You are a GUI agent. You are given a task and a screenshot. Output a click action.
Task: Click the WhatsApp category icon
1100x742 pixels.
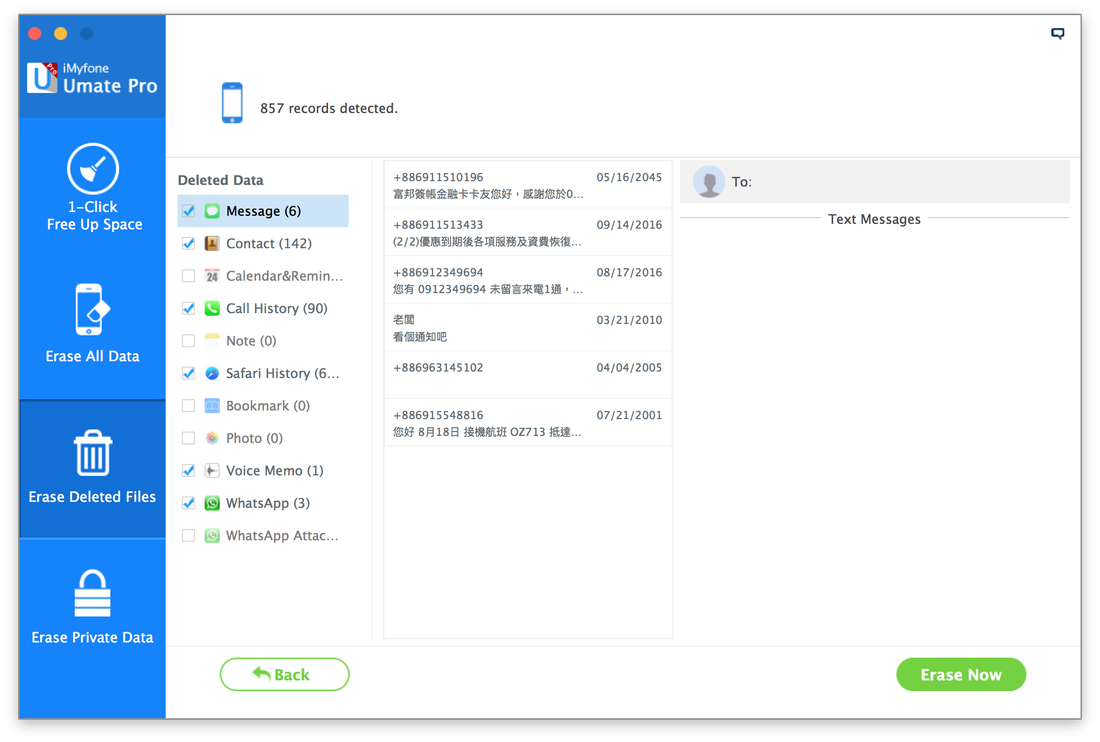click(x=212, y=503)
